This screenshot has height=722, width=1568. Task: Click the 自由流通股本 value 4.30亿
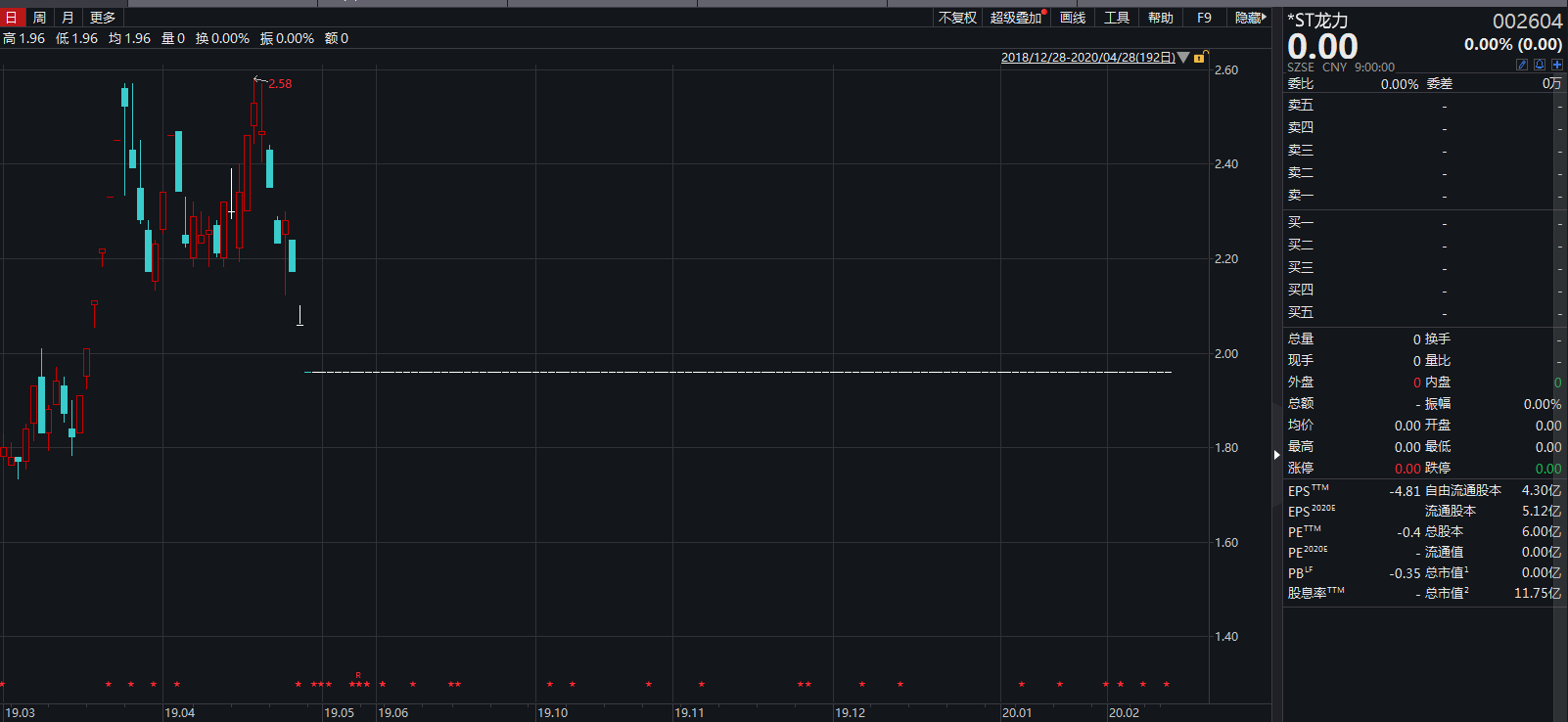(x=1542, y=491)
